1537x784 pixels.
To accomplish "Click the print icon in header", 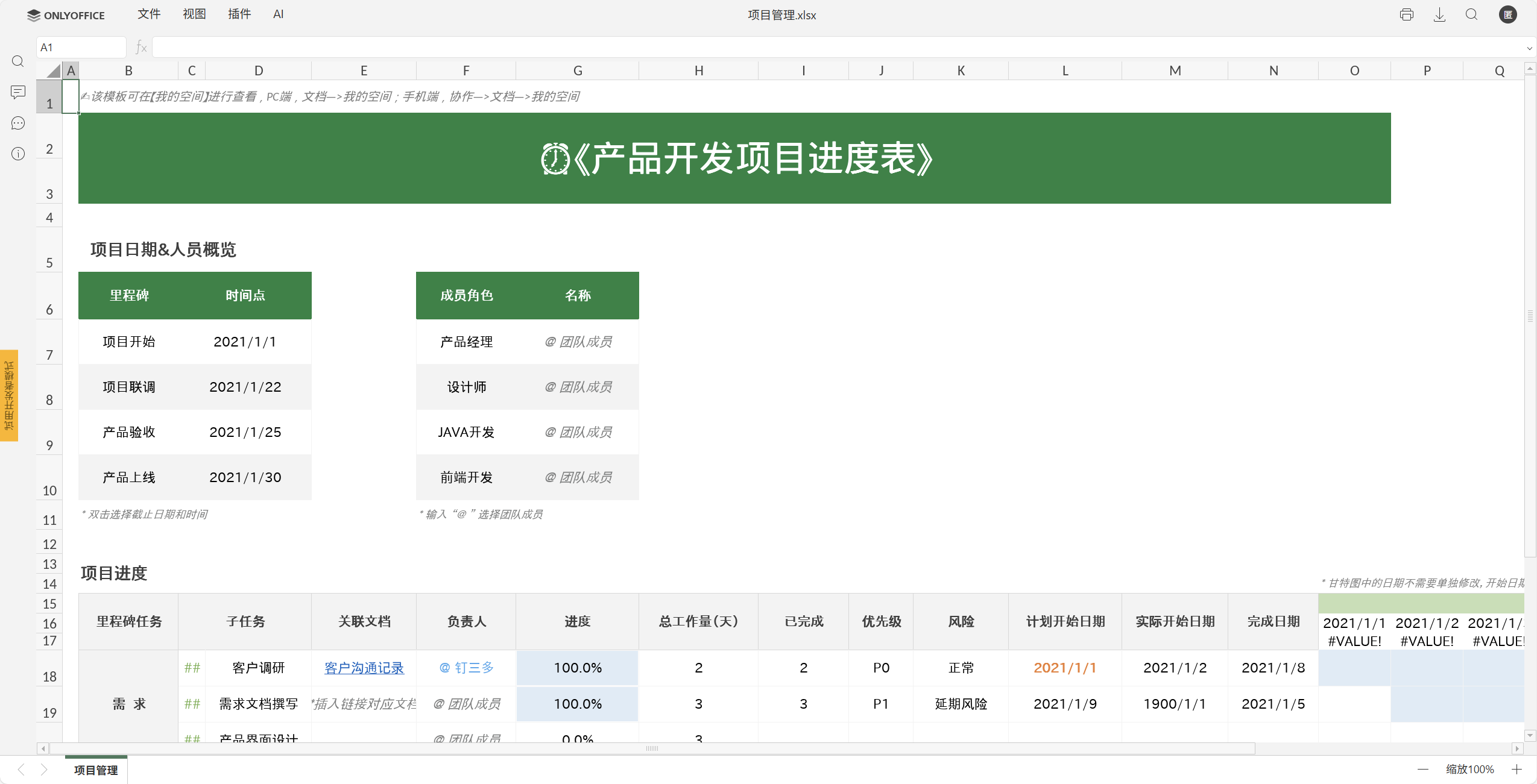I will pyautogui.click(x=1406, y=15).
